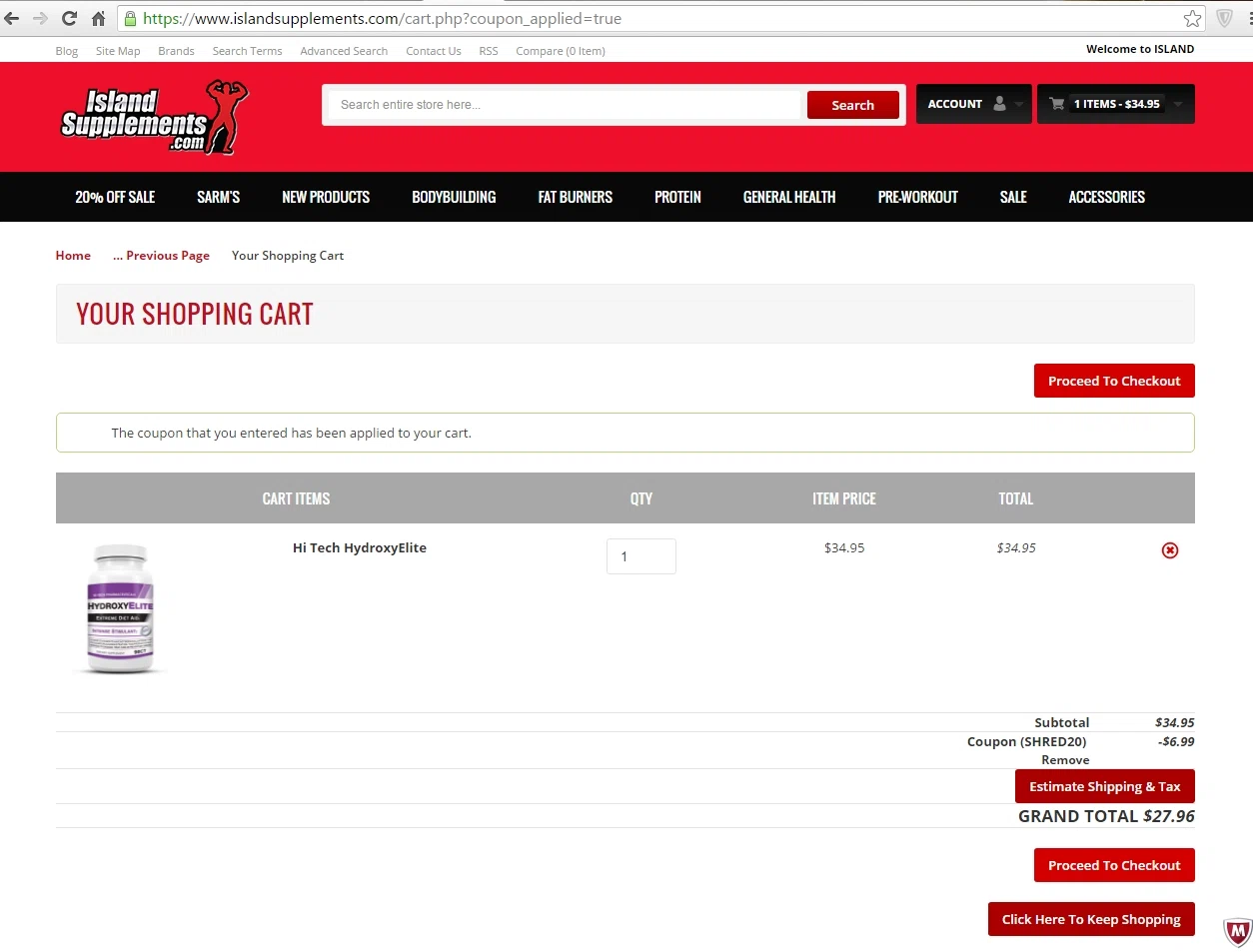The image size is (1253, 952).
Task: Click the shield extension icon
Action: 1224,18
